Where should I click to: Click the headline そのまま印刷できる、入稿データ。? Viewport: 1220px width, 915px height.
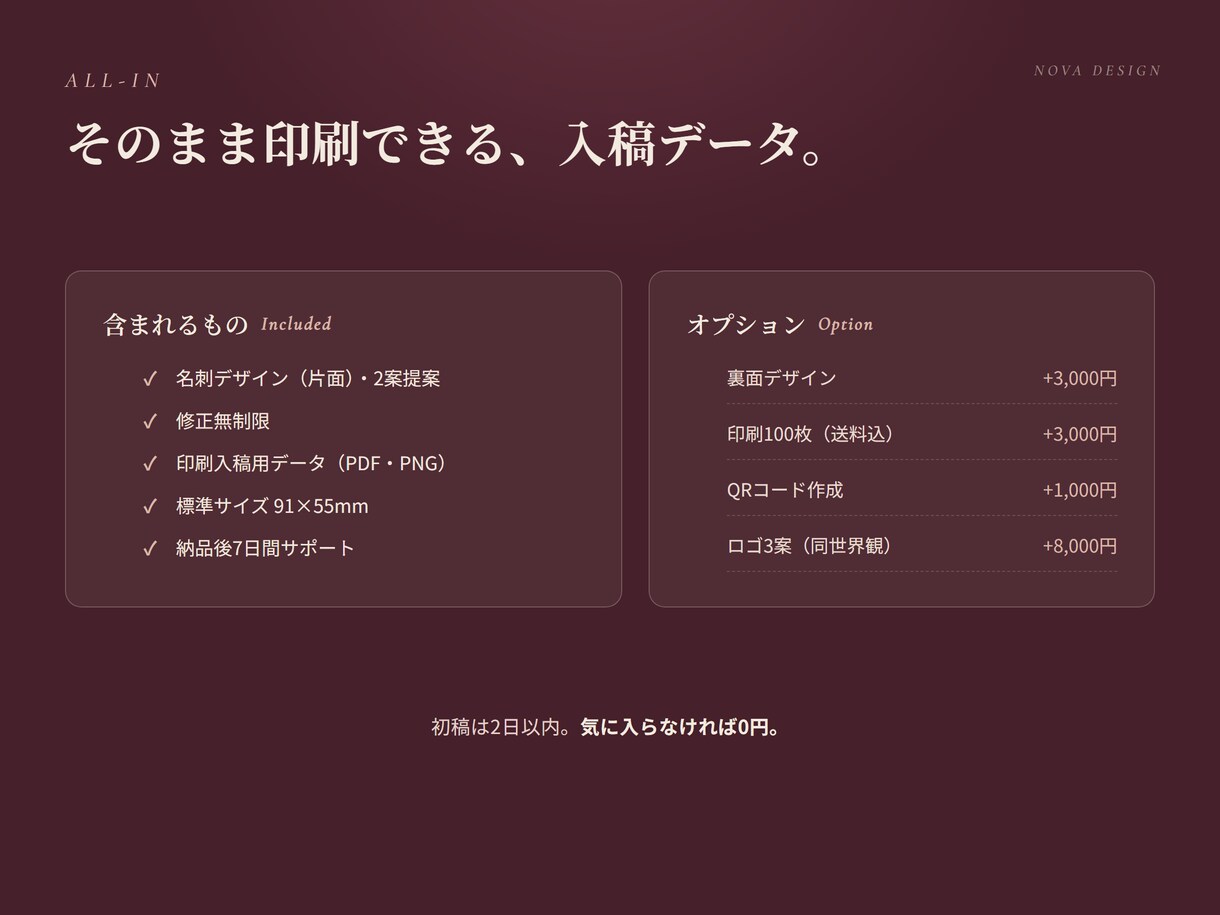coord(446,144)
